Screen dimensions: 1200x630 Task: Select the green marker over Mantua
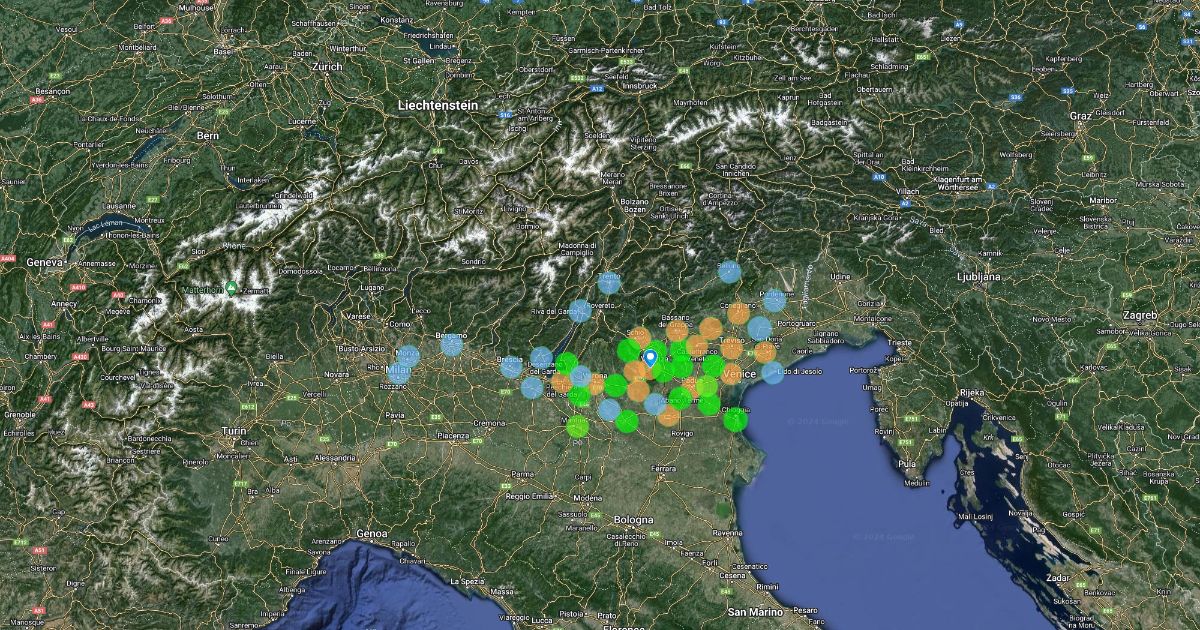[578, 426]
